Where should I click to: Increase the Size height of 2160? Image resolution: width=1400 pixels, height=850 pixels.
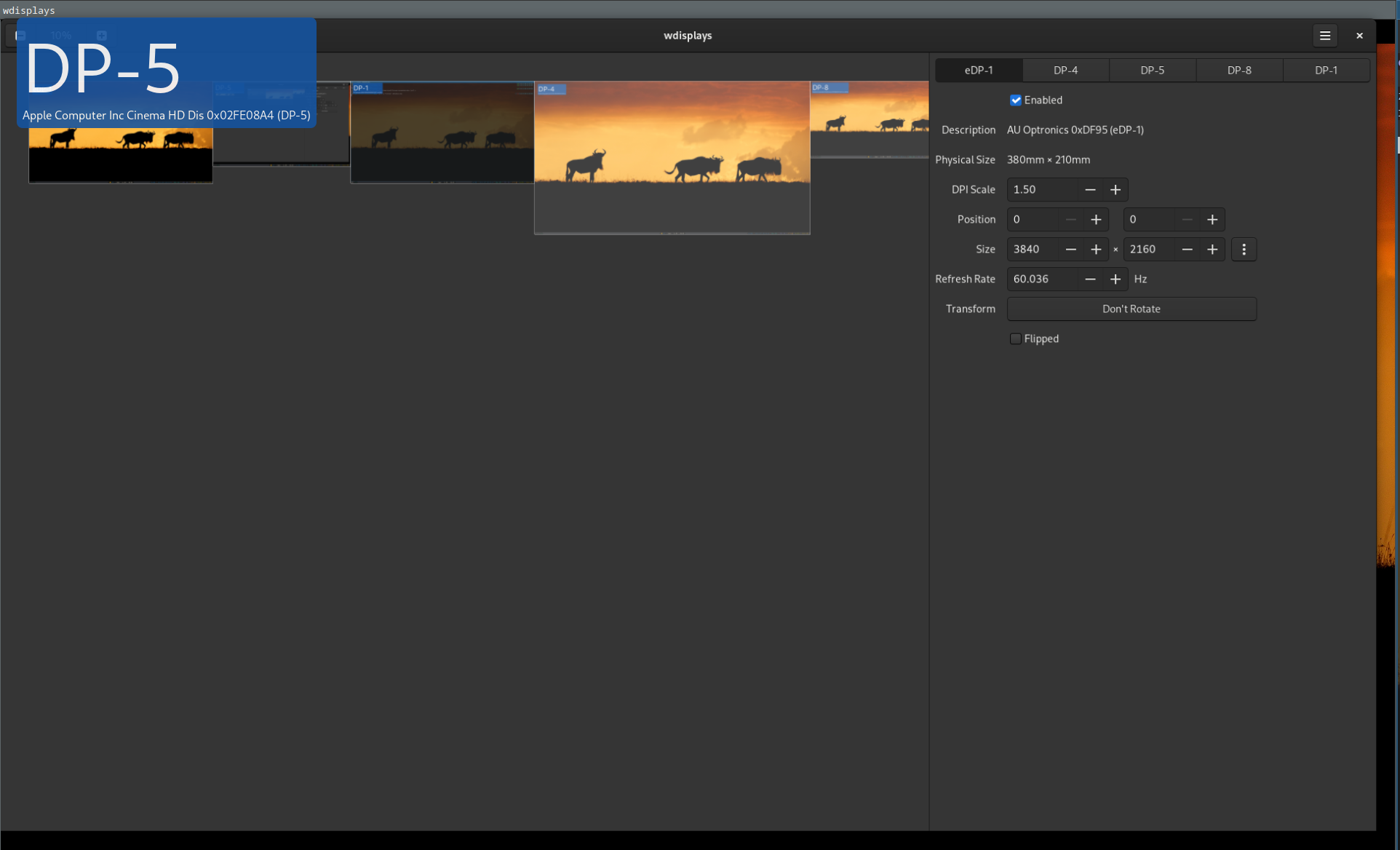(1212, 250)
